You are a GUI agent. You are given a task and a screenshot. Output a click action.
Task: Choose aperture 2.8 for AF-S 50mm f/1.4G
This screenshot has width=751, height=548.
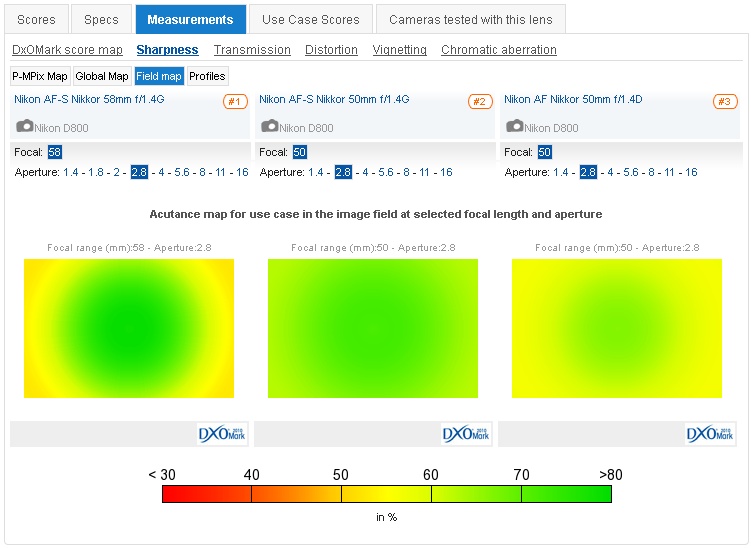pos(343,172)
